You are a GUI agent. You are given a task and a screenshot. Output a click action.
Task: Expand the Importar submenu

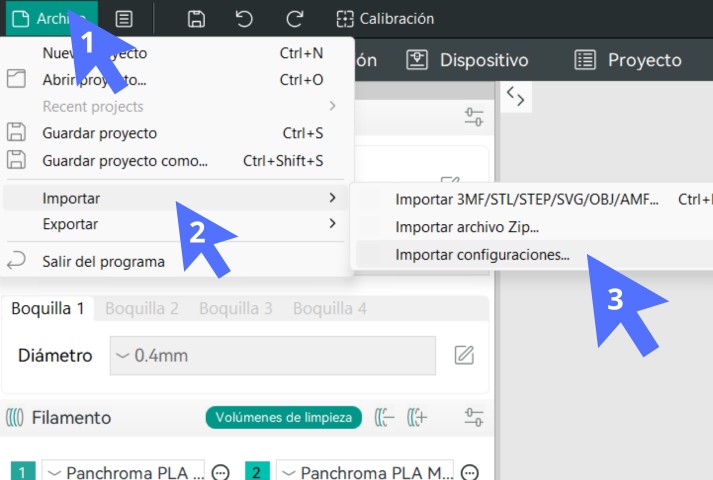point(176,198)
